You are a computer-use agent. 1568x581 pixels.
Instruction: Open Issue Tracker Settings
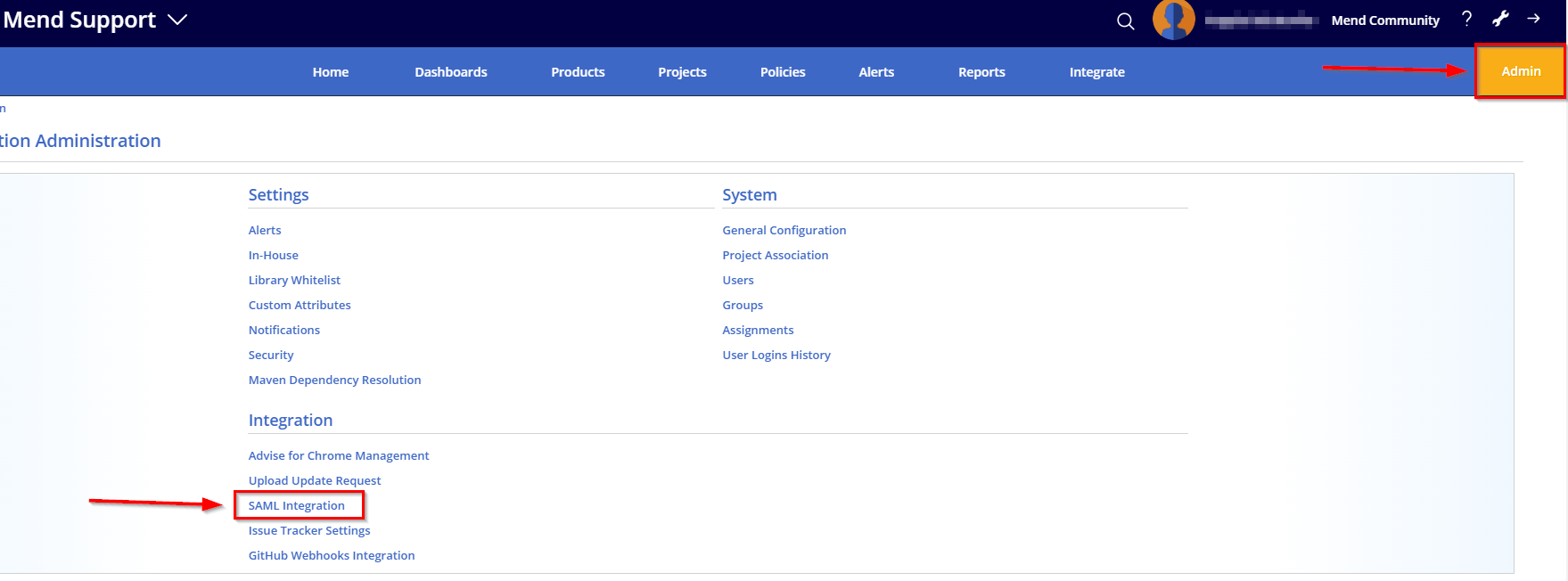[x=308, y=530]
